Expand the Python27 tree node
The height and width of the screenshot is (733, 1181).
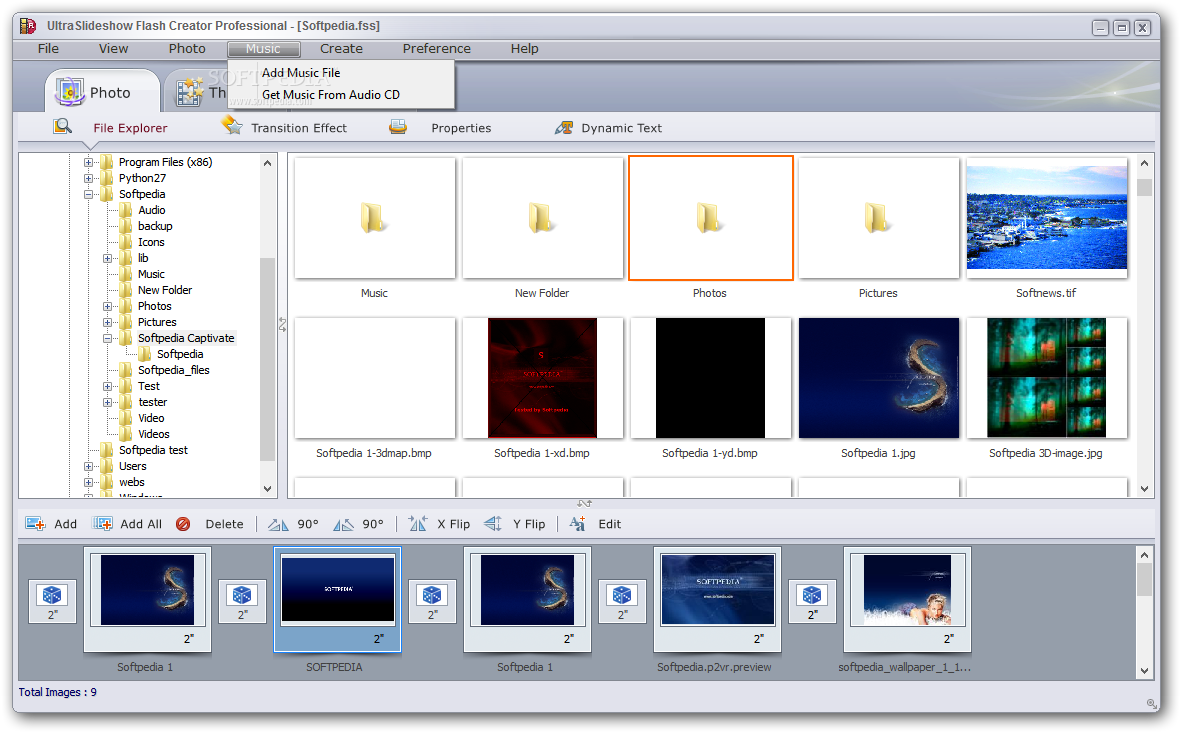tap(88, 179)
